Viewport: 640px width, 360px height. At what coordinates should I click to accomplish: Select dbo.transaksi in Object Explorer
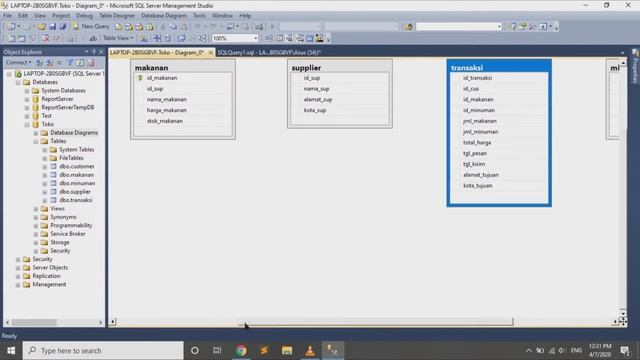click(76, 200)
